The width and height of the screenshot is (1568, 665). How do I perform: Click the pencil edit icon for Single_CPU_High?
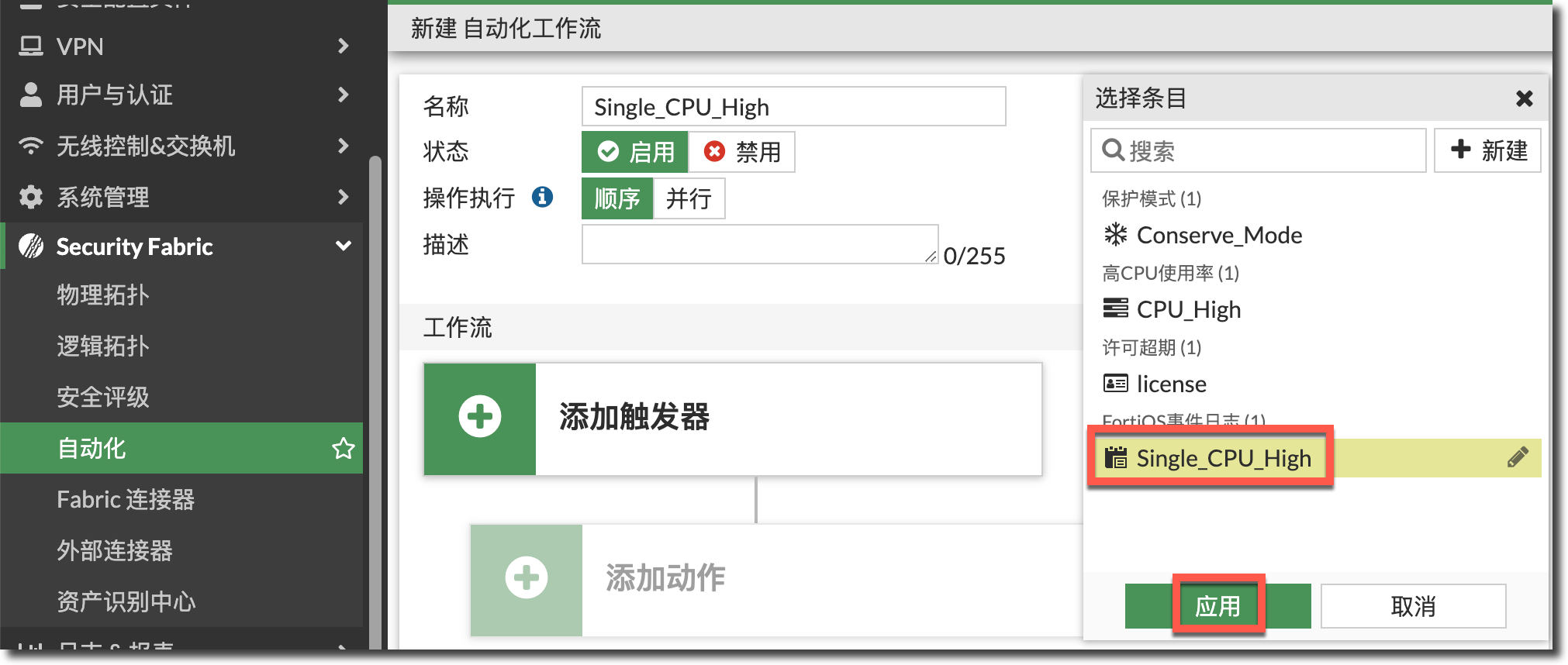1518,457
